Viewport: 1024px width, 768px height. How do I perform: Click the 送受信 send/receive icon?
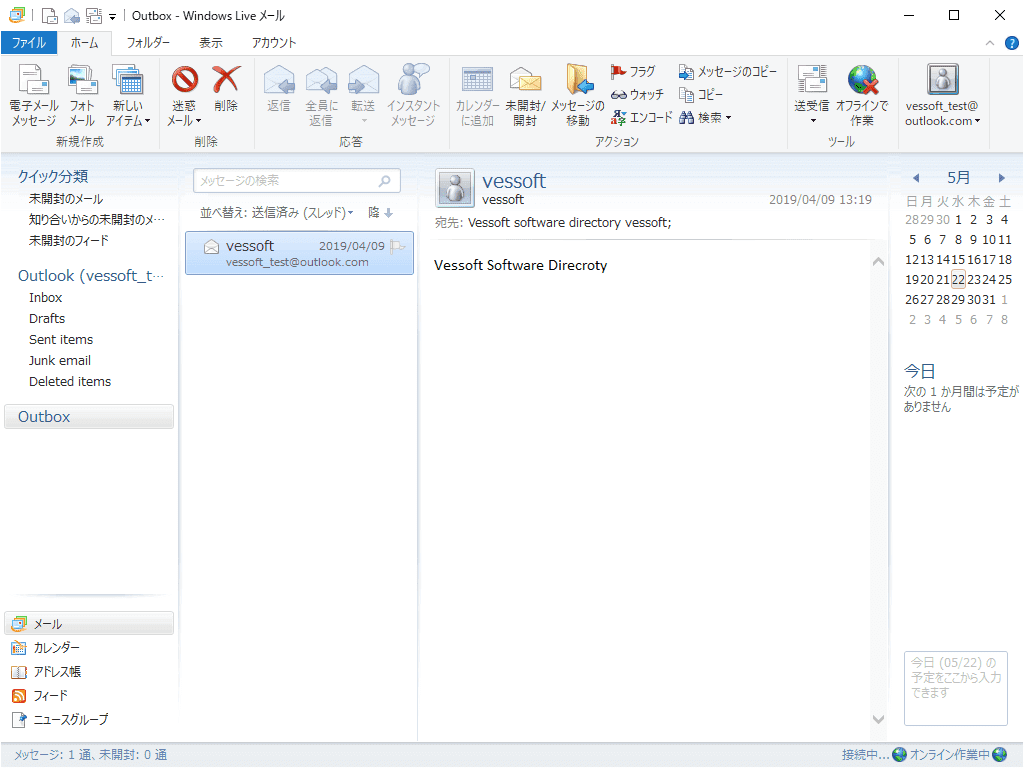click(x=812, y=95)
